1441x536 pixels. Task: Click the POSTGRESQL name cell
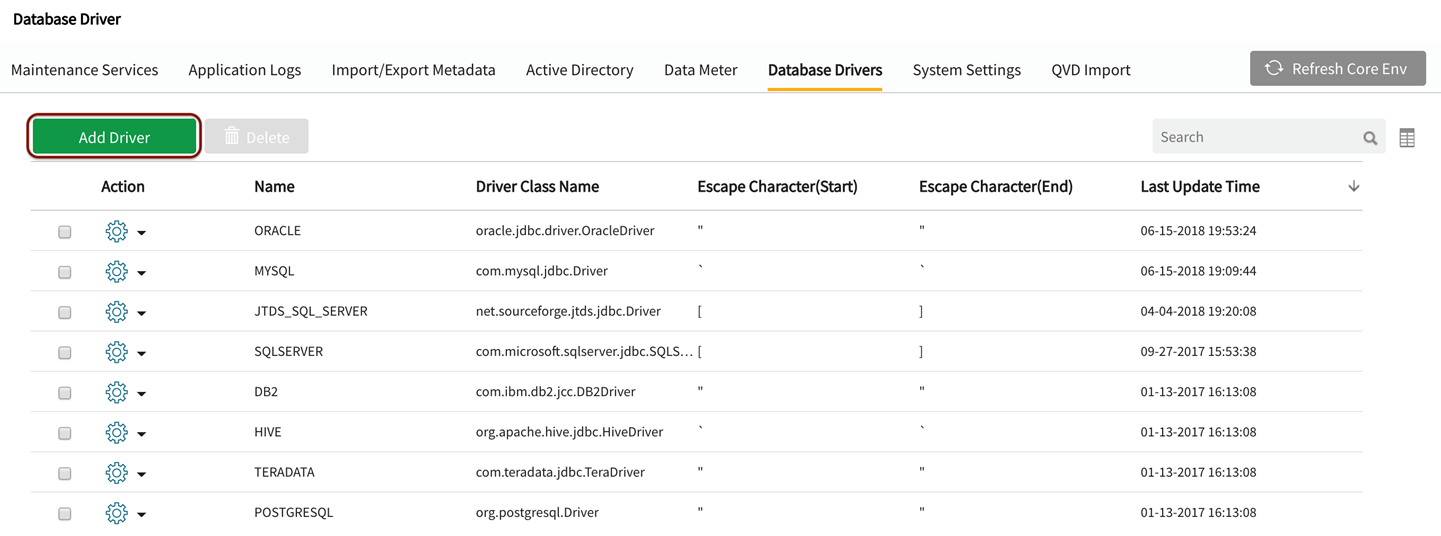coord(294,512)
